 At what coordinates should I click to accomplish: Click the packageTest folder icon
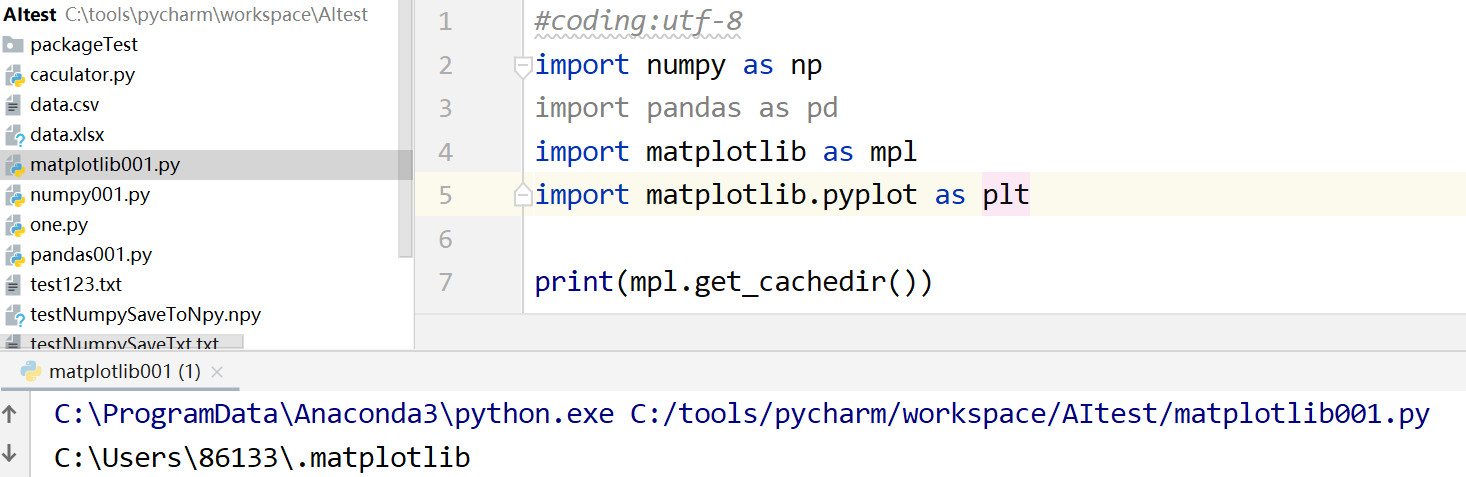coord(13,45)
